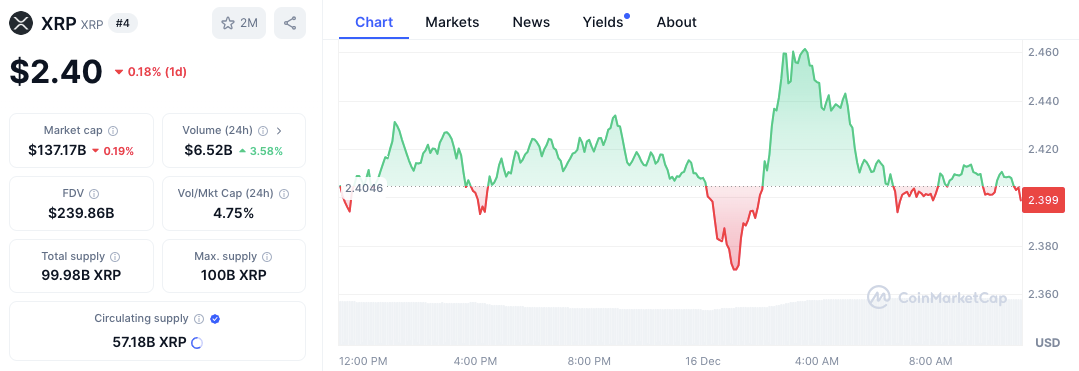The width and height of the screenshot is (1079, 371).
Task: Expand Volume (24h) chevron arrow
Action: click(279, 130)
